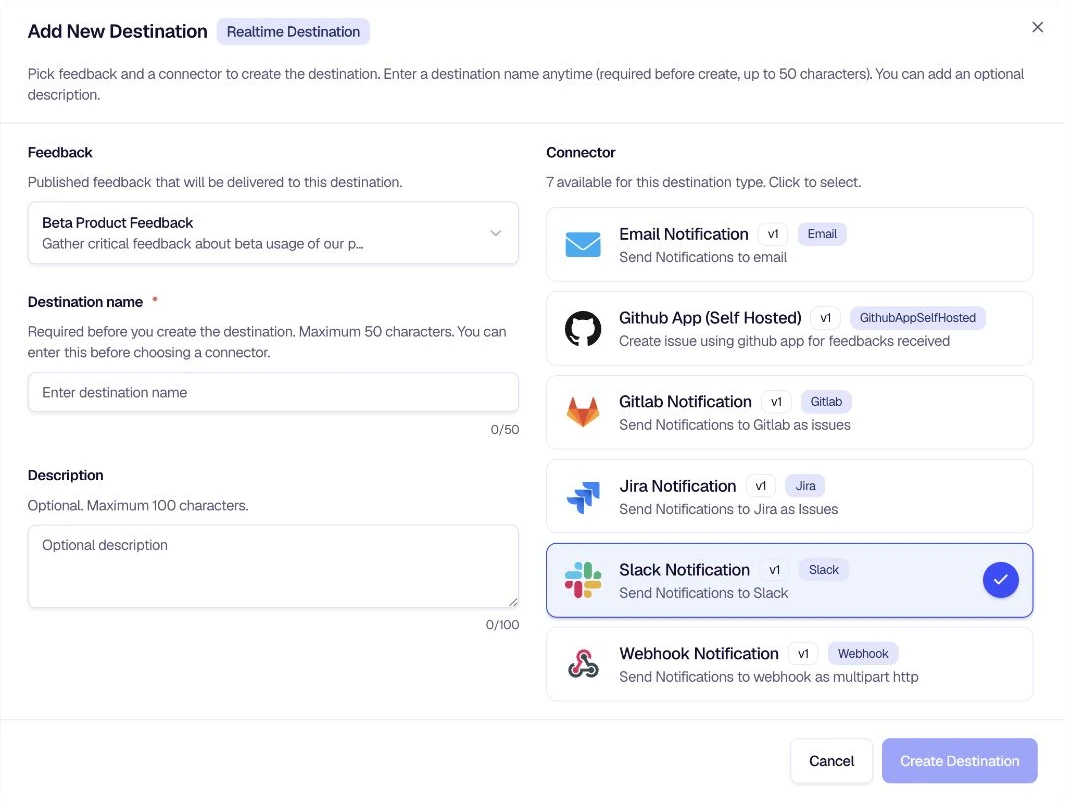This screenshot has height=801, width=1065.
Task: Click the Jira tag badge
Action: click(806, 486)
